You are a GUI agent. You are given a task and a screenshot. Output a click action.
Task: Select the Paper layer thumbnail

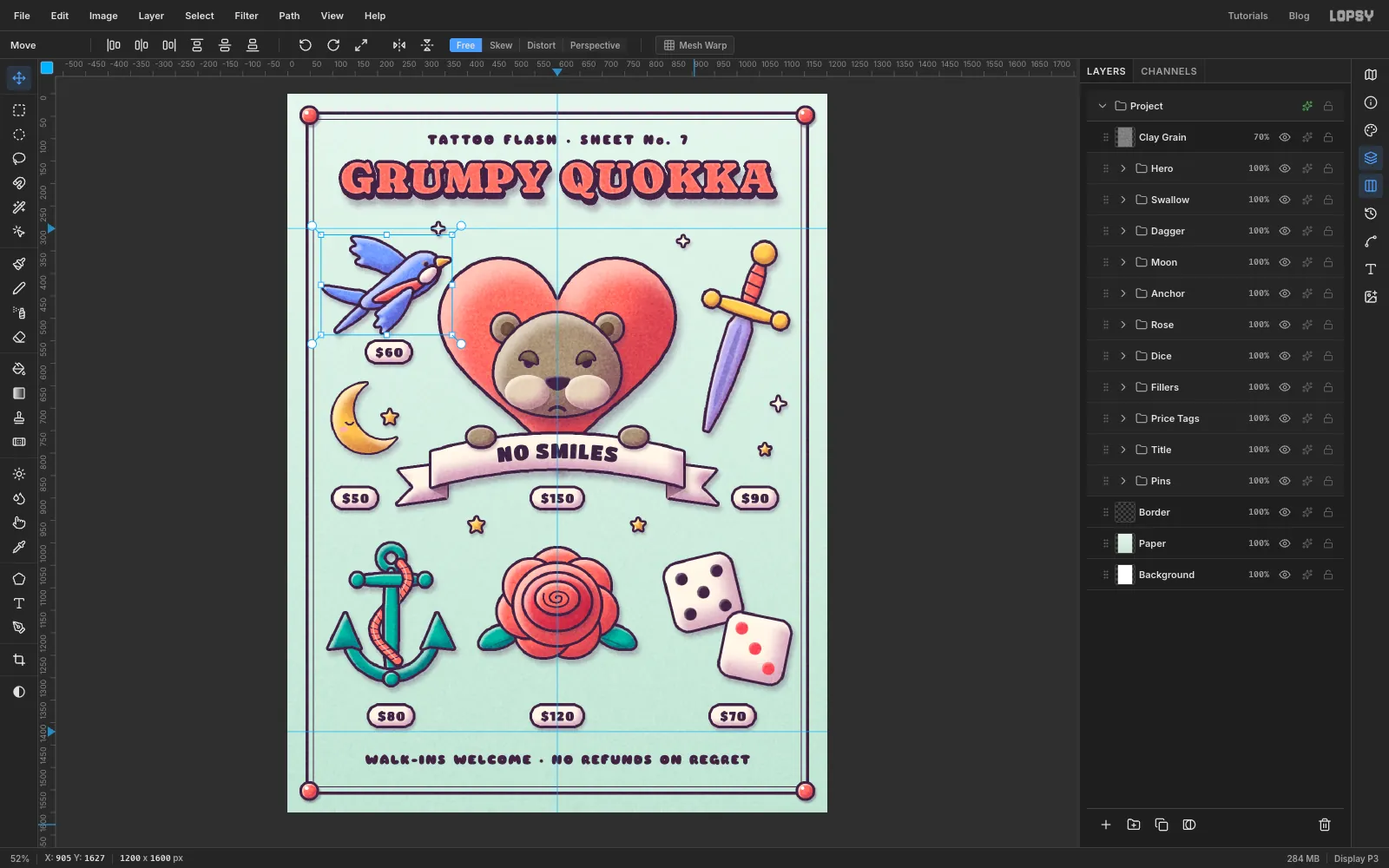(1125, 543)
